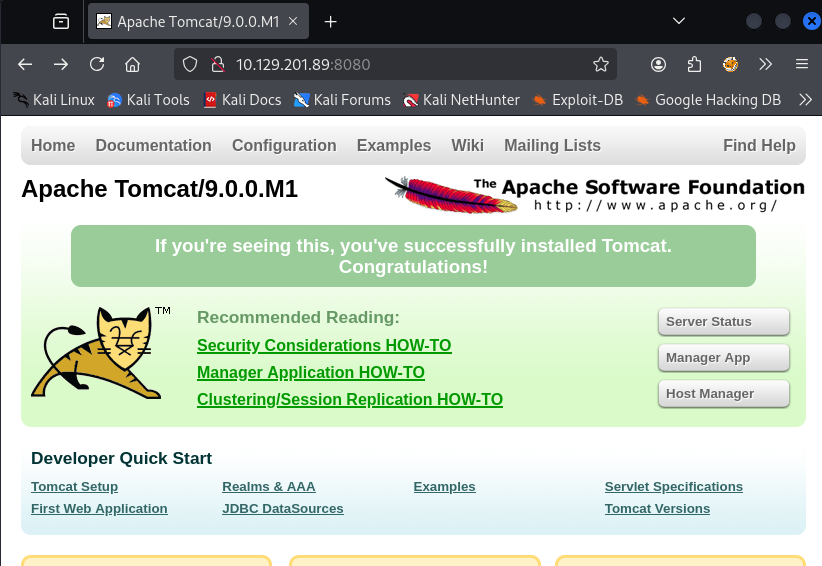Open the Firefox hamburger menu
Viewport: 822px width, 566px height.
tap(801, 64)
